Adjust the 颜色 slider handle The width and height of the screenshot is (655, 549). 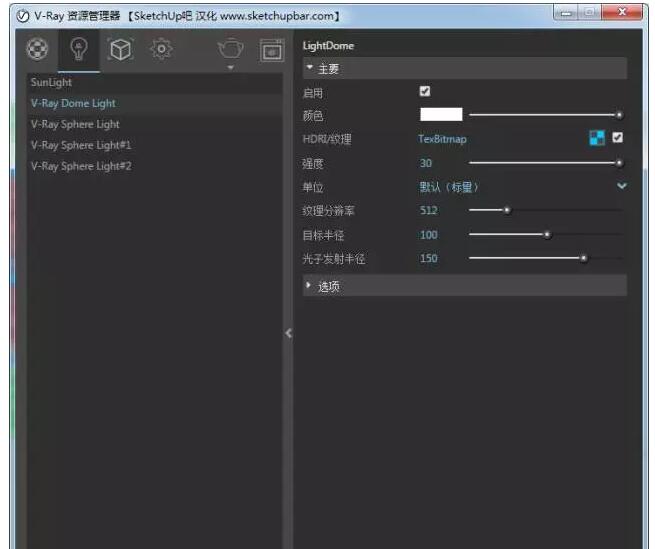click(619, 115)
